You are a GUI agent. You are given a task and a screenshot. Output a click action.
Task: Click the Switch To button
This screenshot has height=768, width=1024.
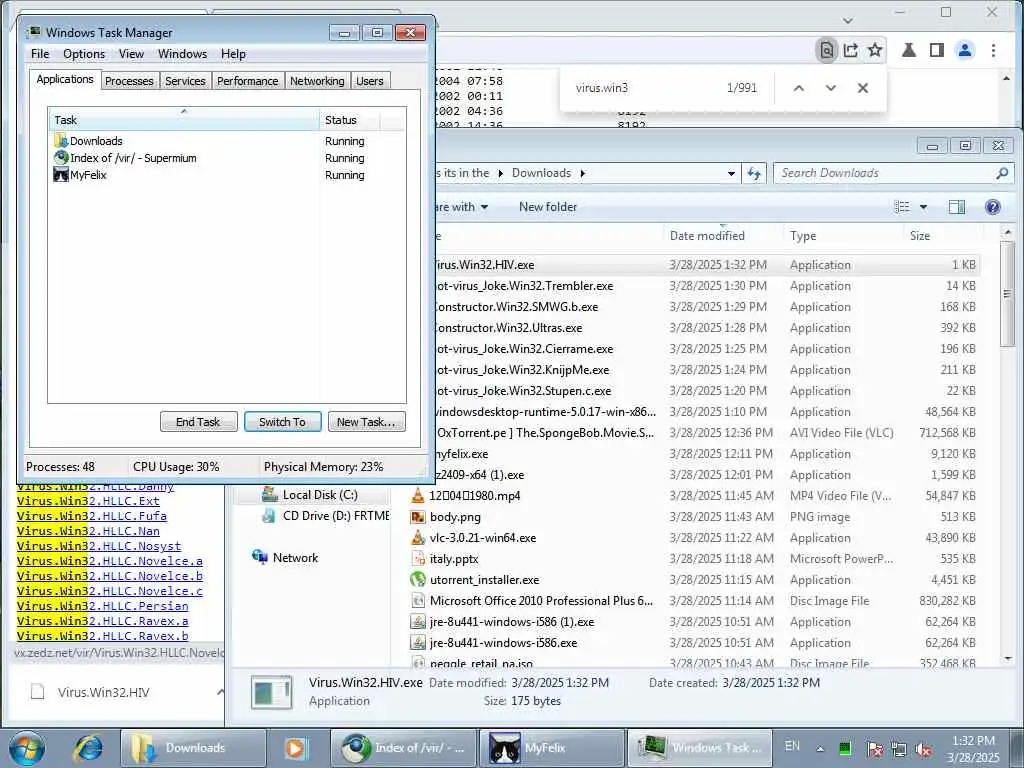[282, 422]
